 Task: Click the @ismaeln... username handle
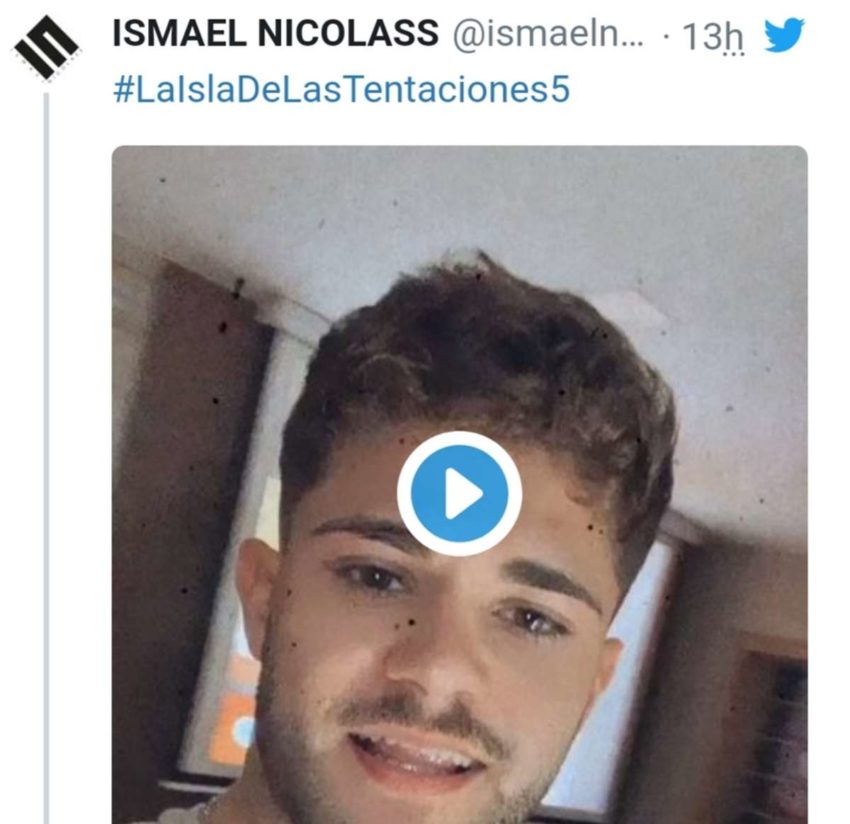[549, 35]
